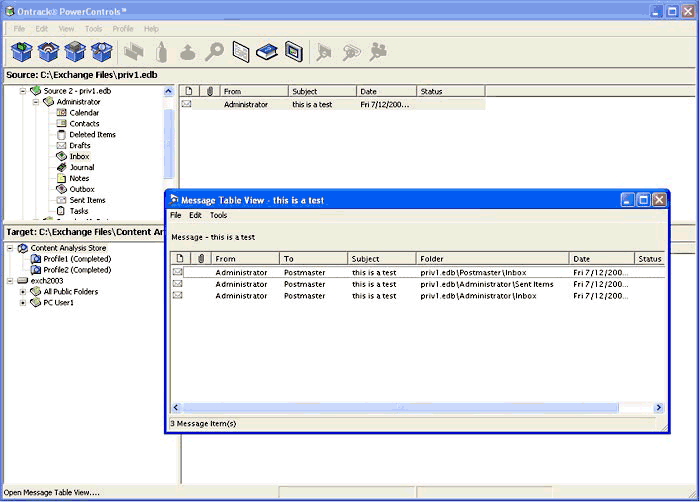Open the main window Profile menu
This screenshot has width=700, height=502.
pyautogui.click(x=123, y=29)
